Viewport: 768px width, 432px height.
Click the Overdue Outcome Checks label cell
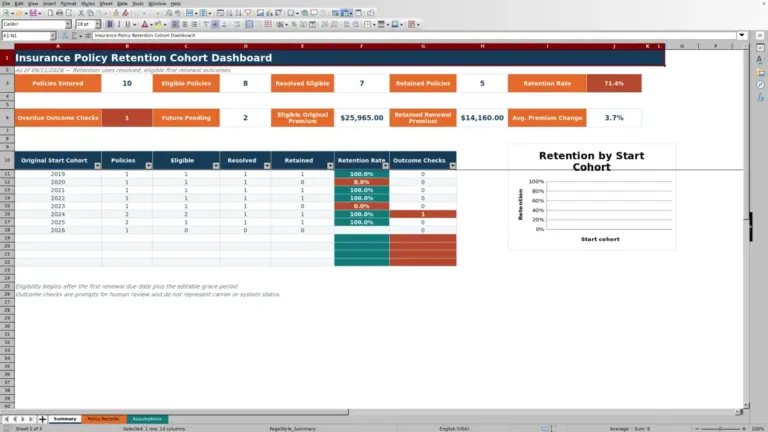[x=58, y=118]
